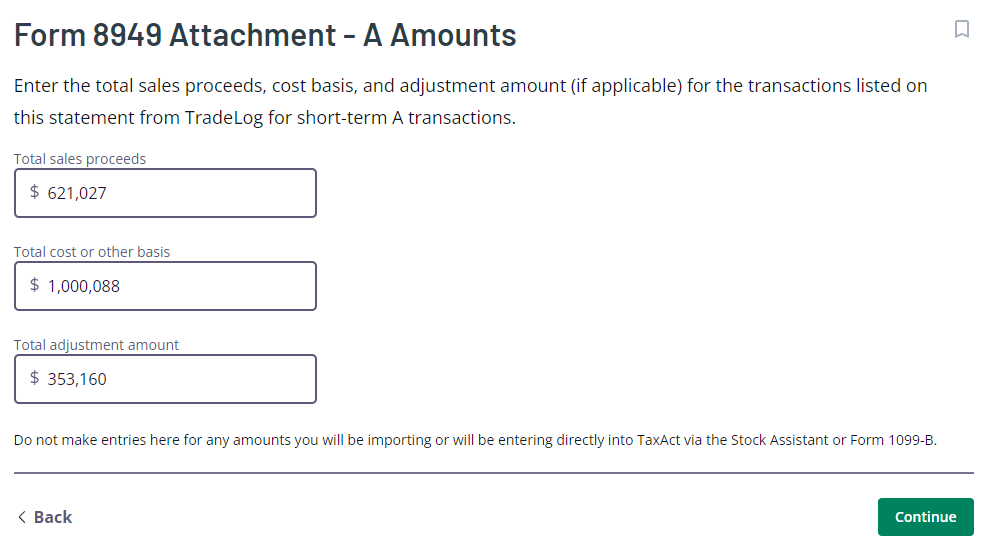
Task: Click the chevron arrow beside Back
Action: tap(22, 517)
